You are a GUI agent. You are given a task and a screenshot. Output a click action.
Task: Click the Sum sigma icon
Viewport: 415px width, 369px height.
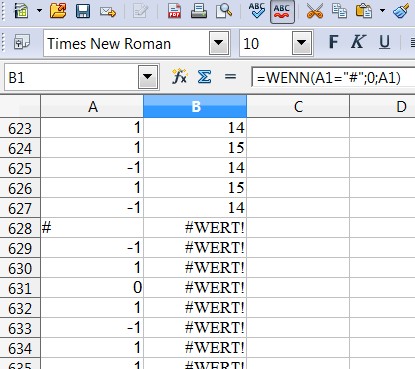pyautogui.click(x=204, y=77)
